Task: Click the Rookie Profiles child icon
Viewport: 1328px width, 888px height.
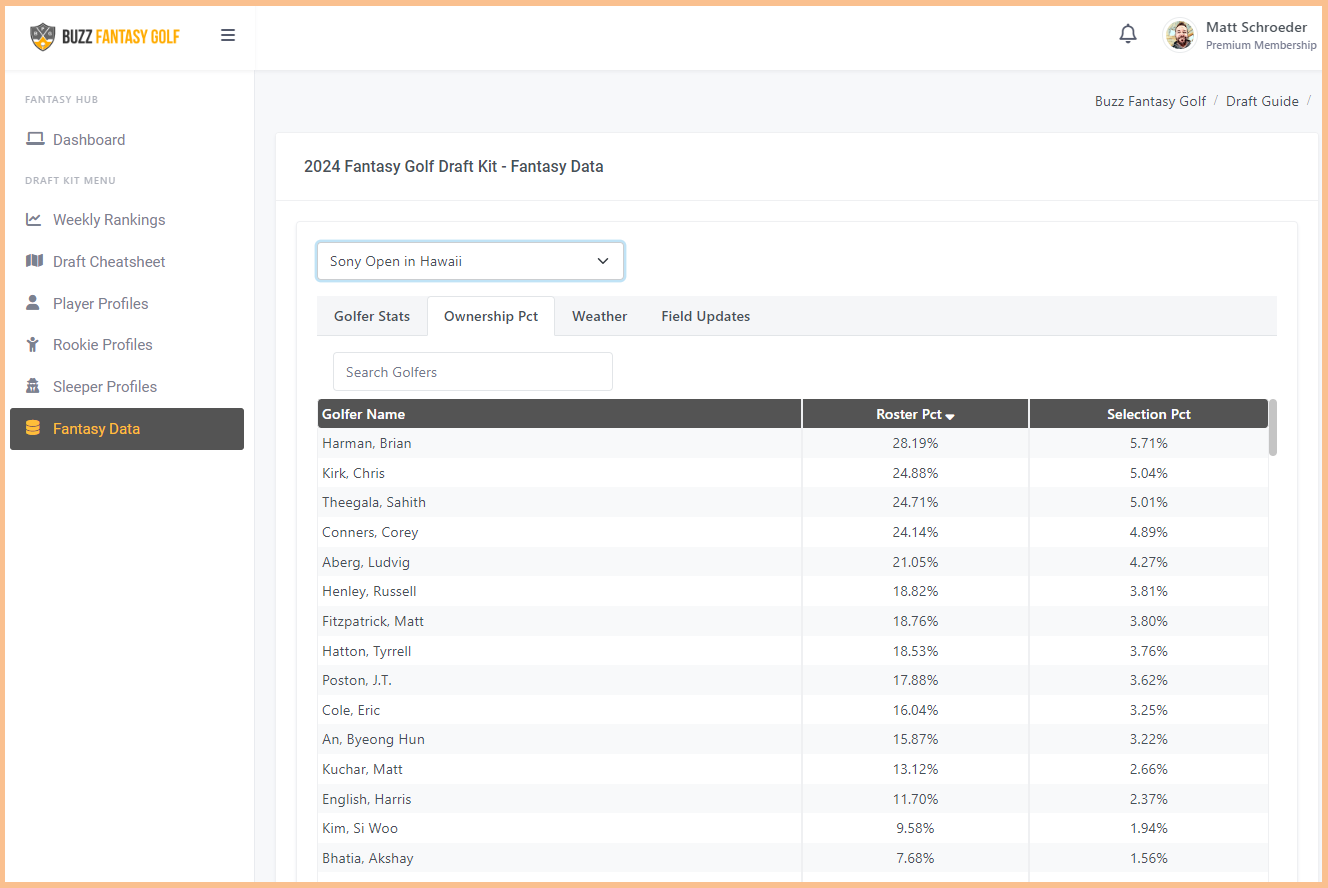Action: pos(33,344)
